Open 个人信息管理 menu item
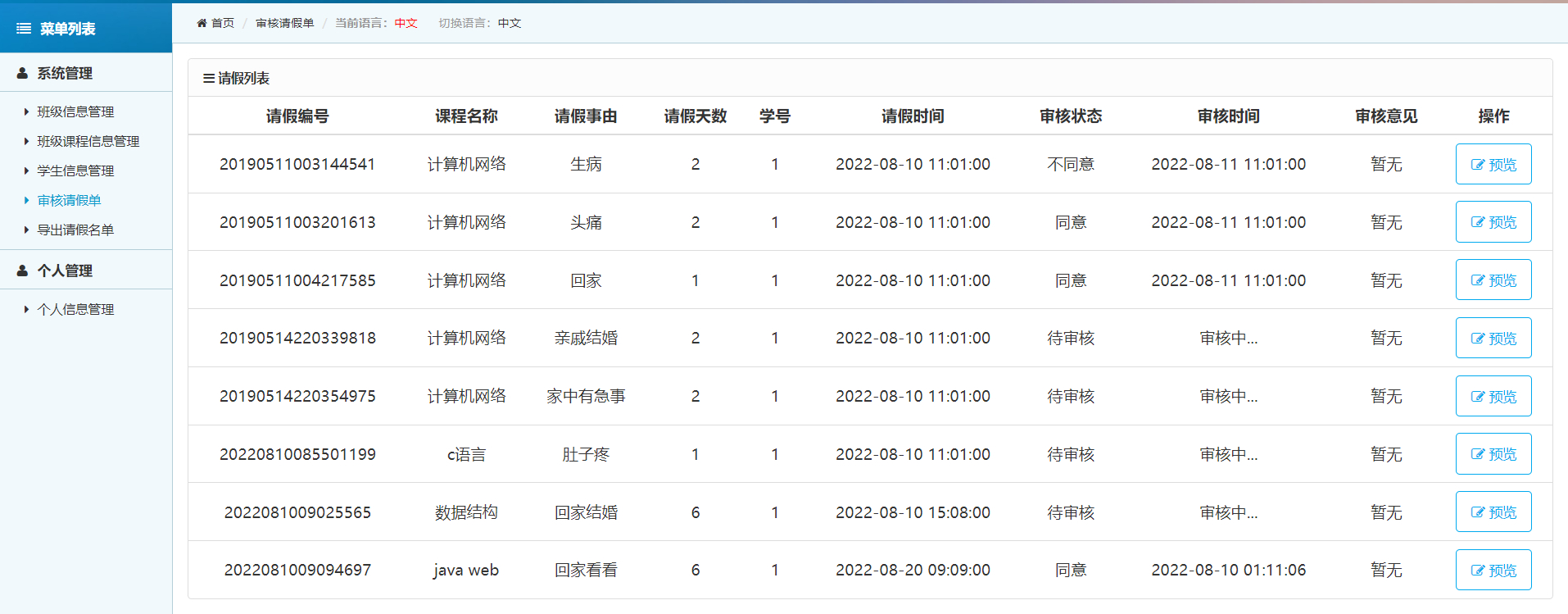The height and width of the screenshot is (614, 1568). point(75,309)
